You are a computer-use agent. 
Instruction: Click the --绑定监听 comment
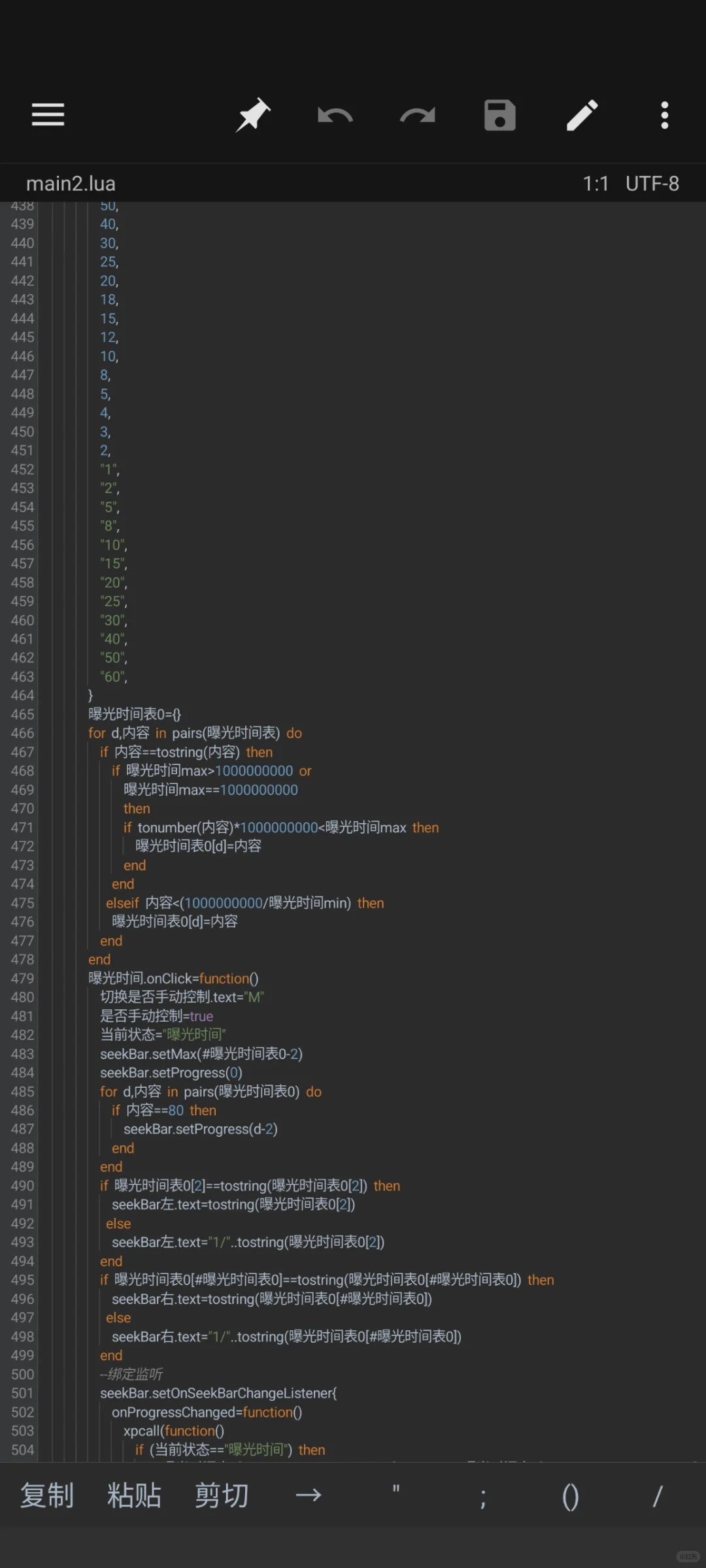pos(131,1374)
